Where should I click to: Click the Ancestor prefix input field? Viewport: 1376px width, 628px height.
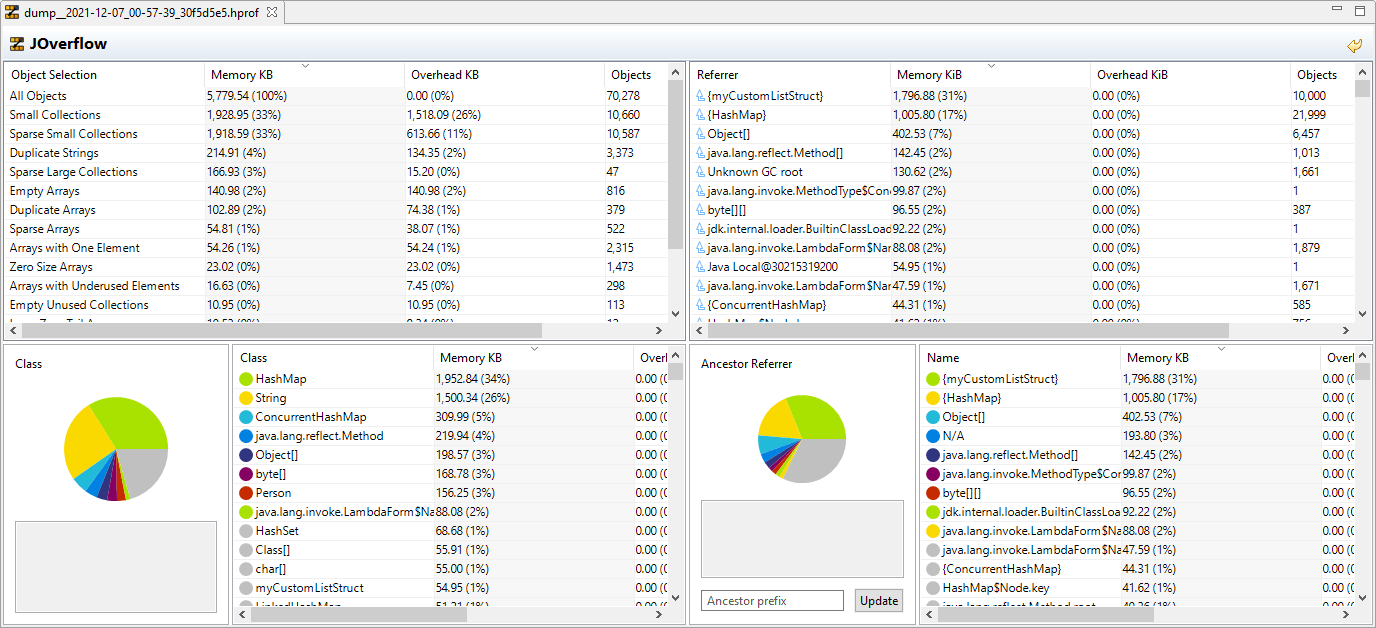[x=772, y=601]
